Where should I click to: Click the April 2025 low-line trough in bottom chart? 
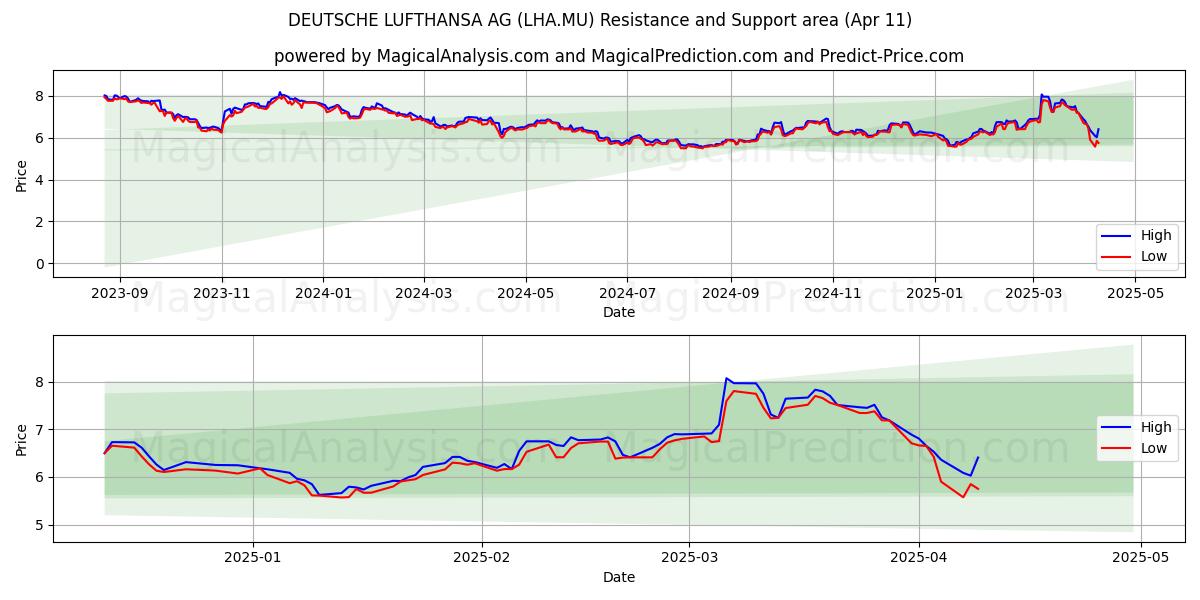[963, 497]
